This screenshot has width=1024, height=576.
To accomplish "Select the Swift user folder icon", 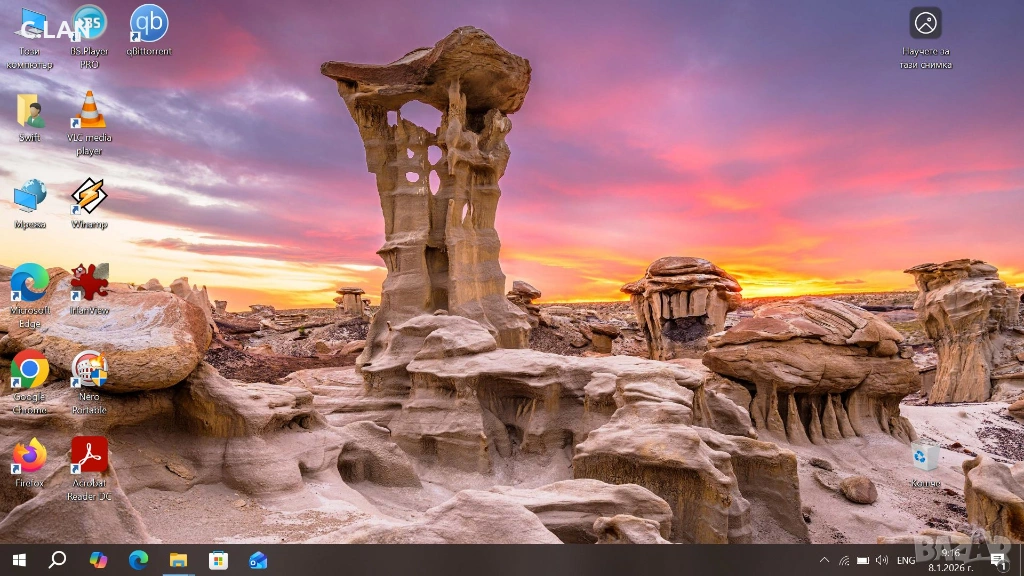I will 29,111.
